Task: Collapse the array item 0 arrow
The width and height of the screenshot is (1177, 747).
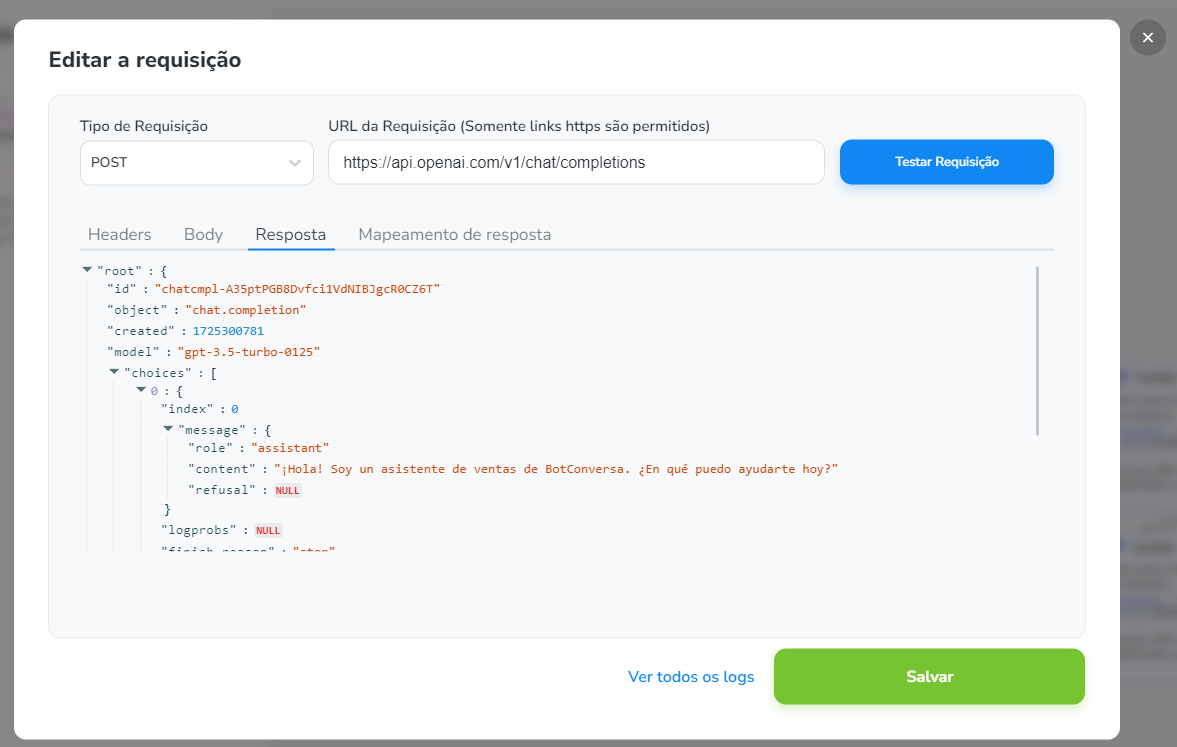Action: [x=141, y=390]
